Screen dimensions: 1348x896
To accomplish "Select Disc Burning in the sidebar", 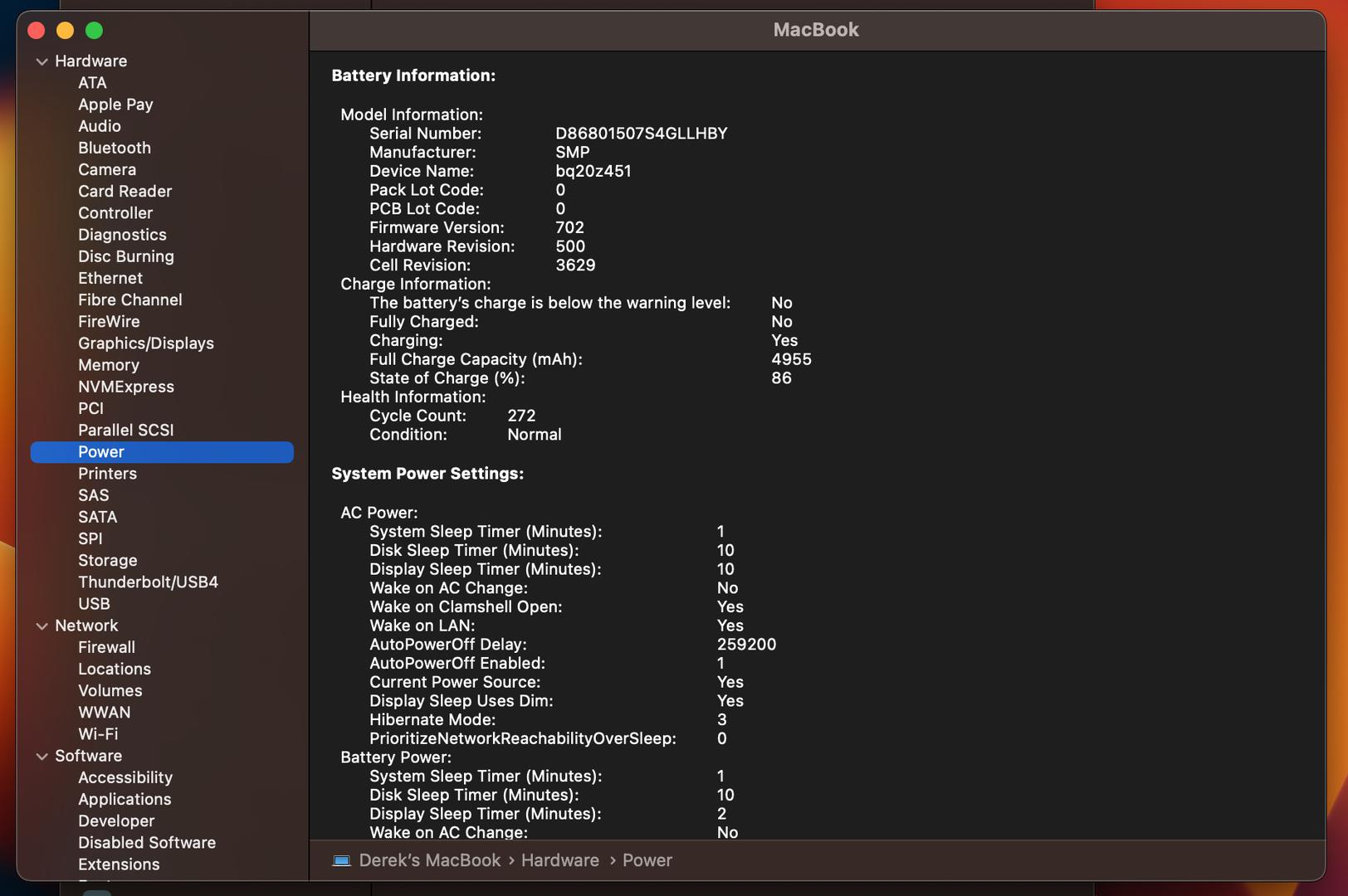I will click(126, 256).
